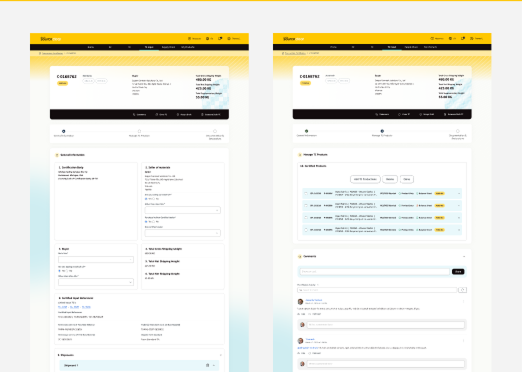Open the first dropdown in Seller section
The height and width of the screenshot is (372, 522).
coord(182,210)
